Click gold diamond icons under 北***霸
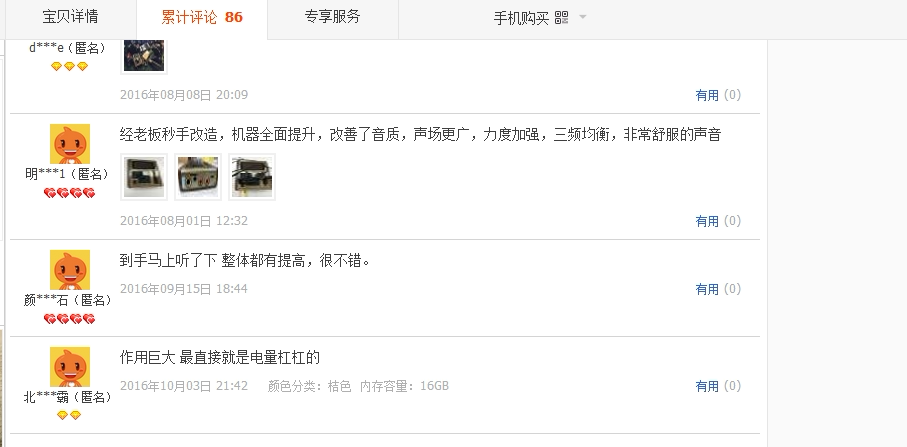 coord(69,415)
